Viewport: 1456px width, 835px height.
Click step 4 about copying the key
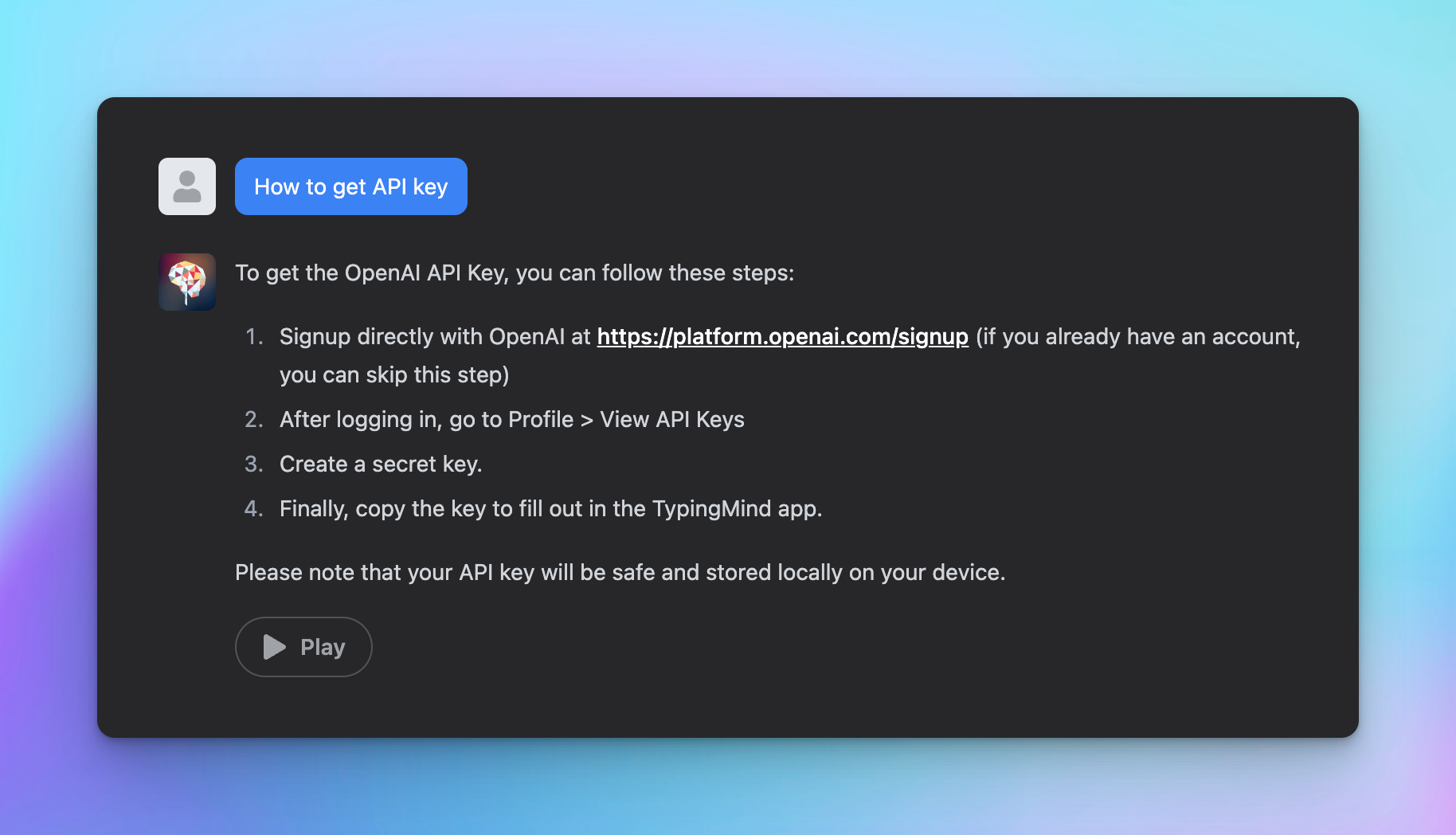click(550, 508)
